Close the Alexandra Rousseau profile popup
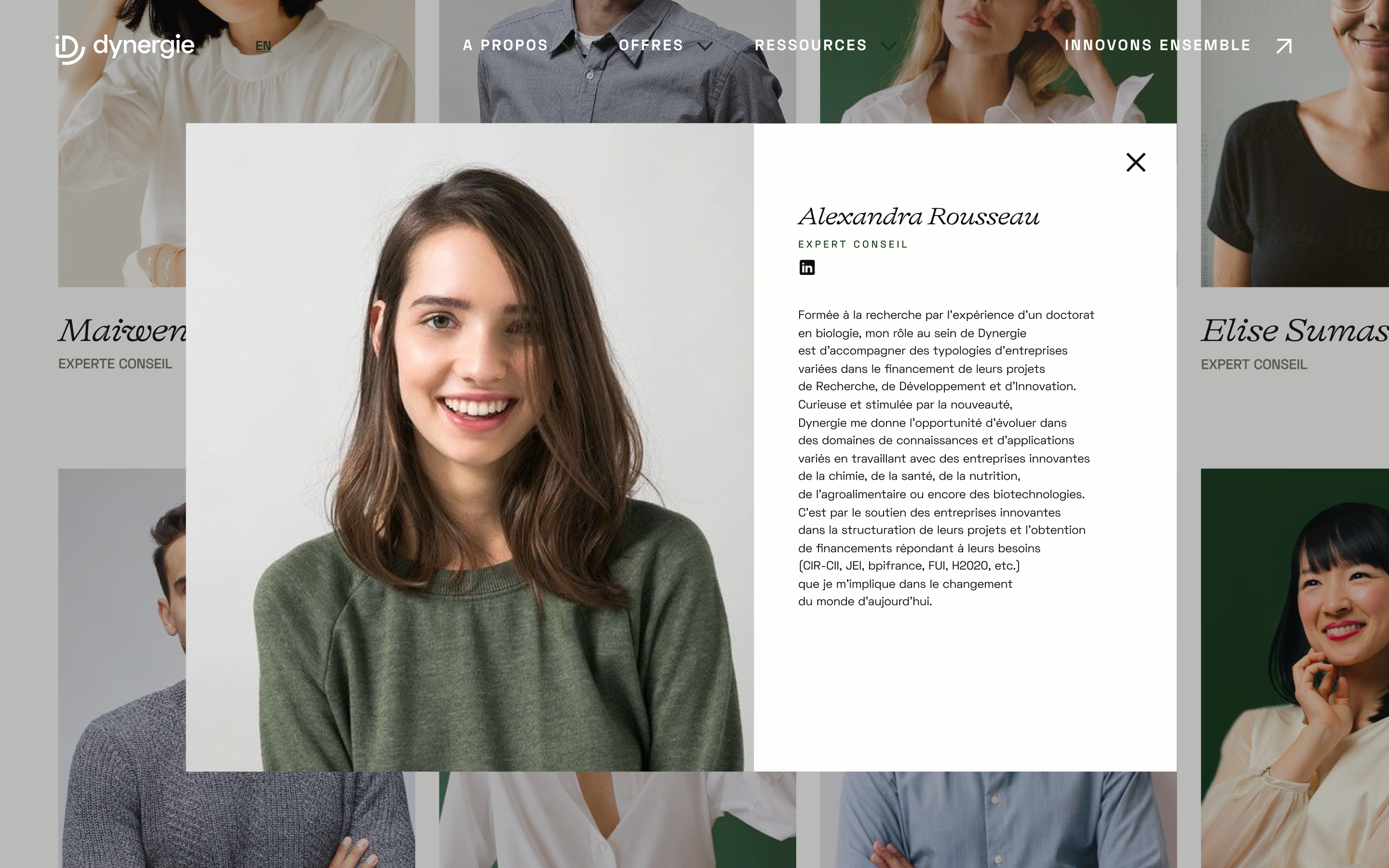 point(1135,163)
